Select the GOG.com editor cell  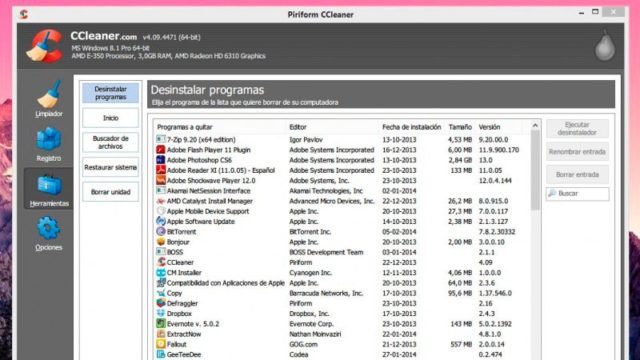[303, 344]
